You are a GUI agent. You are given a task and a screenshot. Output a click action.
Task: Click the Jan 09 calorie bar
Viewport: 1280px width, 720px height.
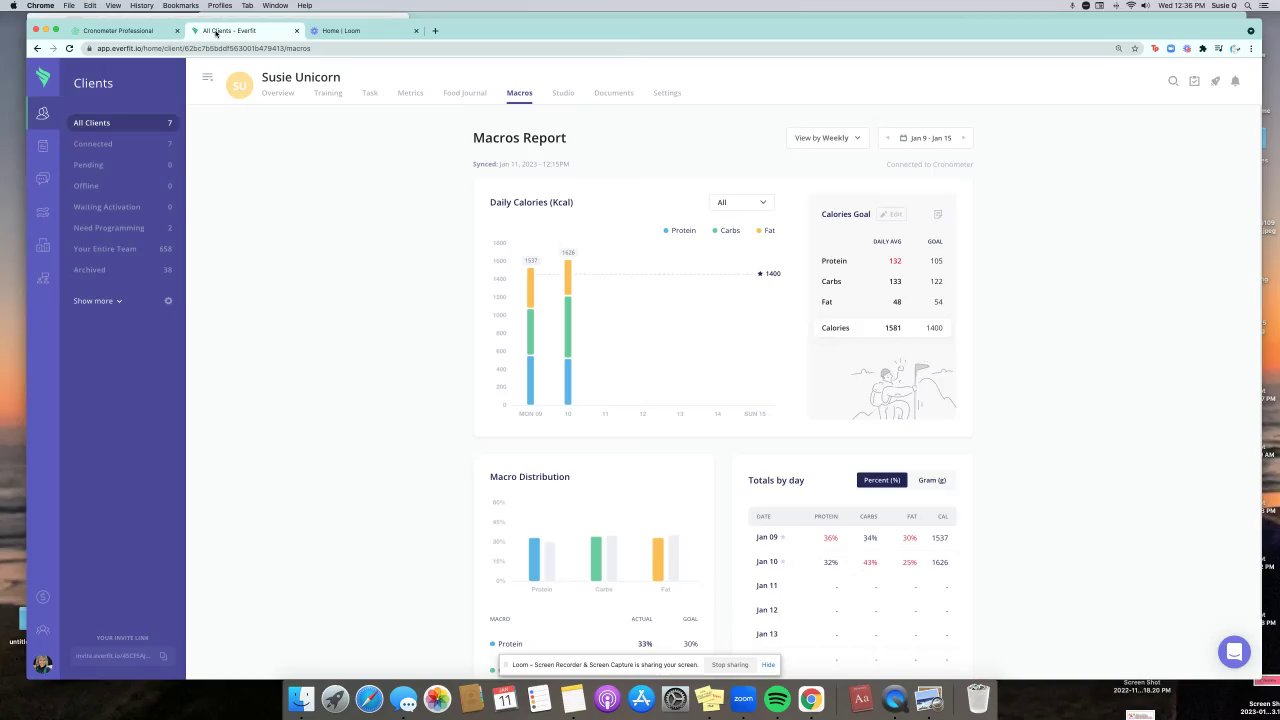(530, 335)
